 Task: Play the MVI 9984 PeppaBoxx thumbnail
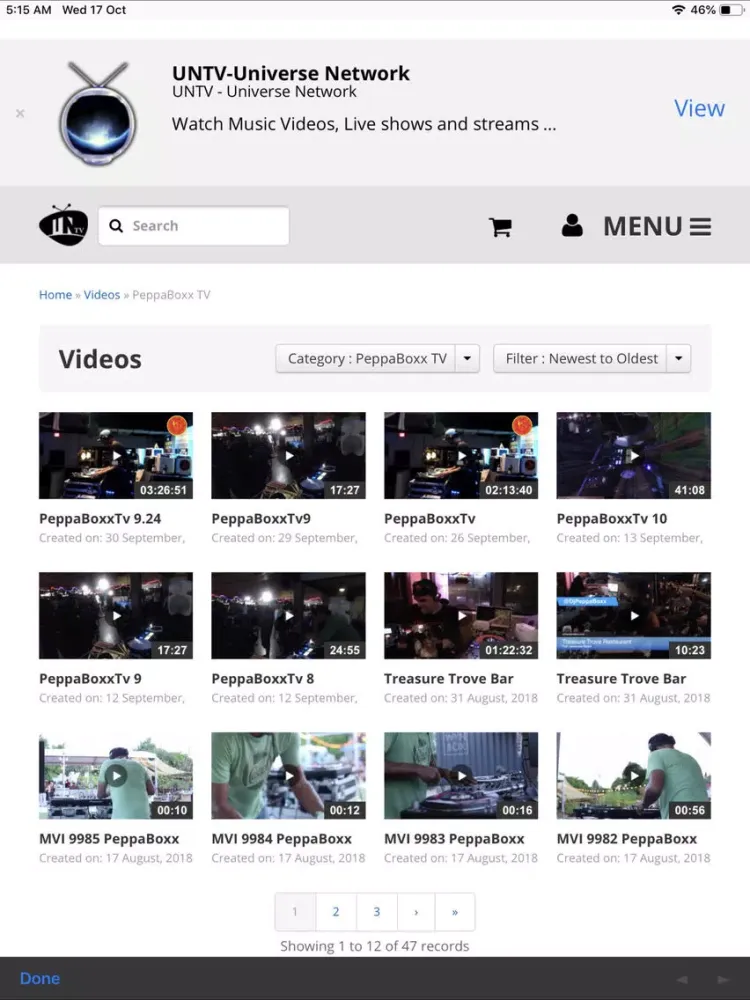tap(289, 776)
